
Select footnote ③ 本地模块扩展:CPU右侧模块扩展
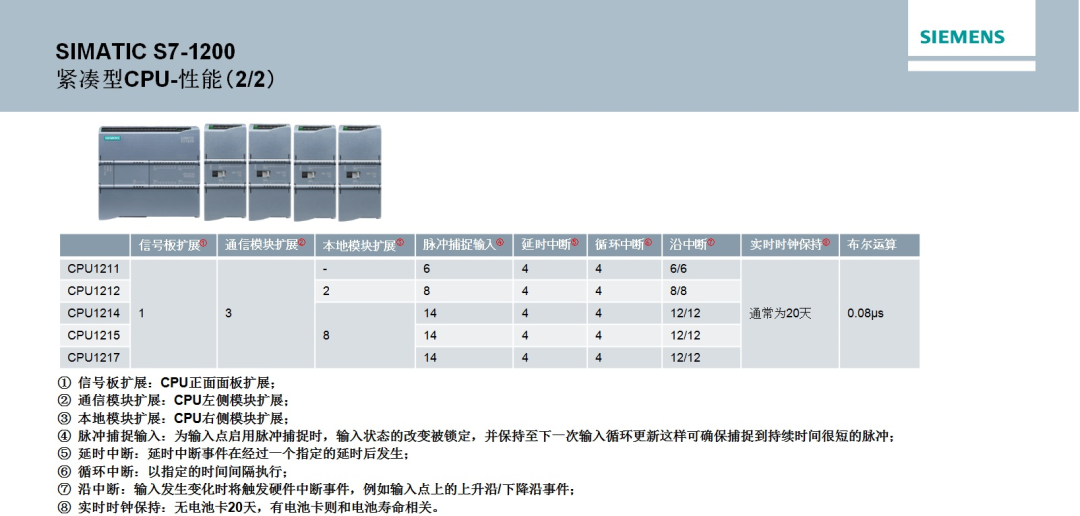tap(175, 418)
